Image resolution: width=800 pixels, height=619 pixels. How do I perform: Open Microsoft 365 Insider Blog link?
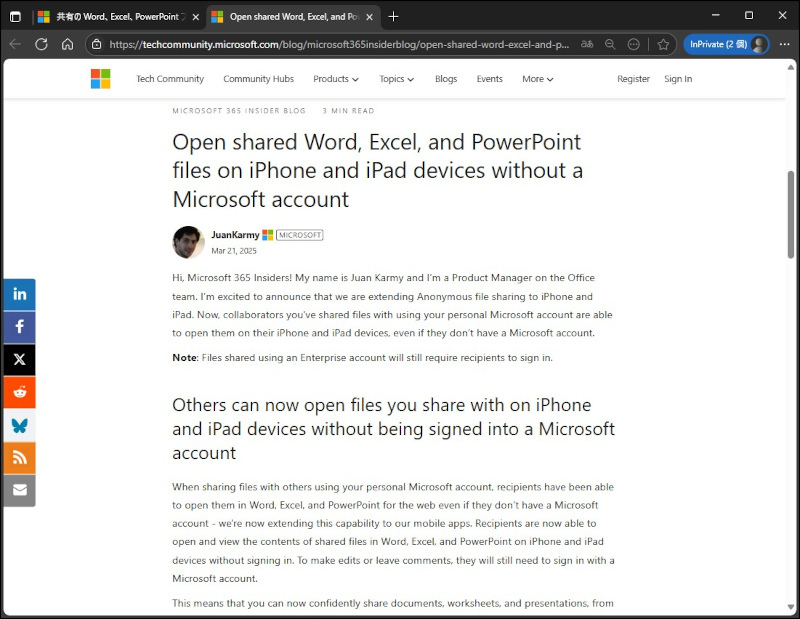tap(239, 111)
